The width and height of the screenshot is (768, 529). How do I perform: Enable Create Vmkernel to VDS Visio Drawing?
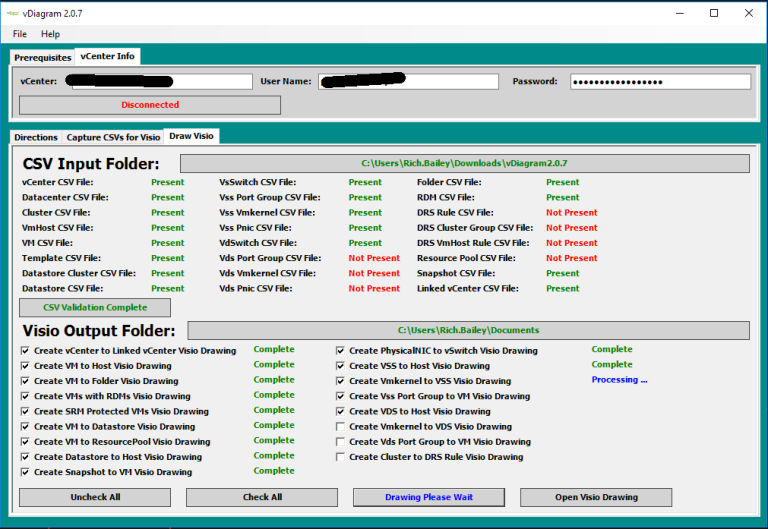tap(341, 427)
